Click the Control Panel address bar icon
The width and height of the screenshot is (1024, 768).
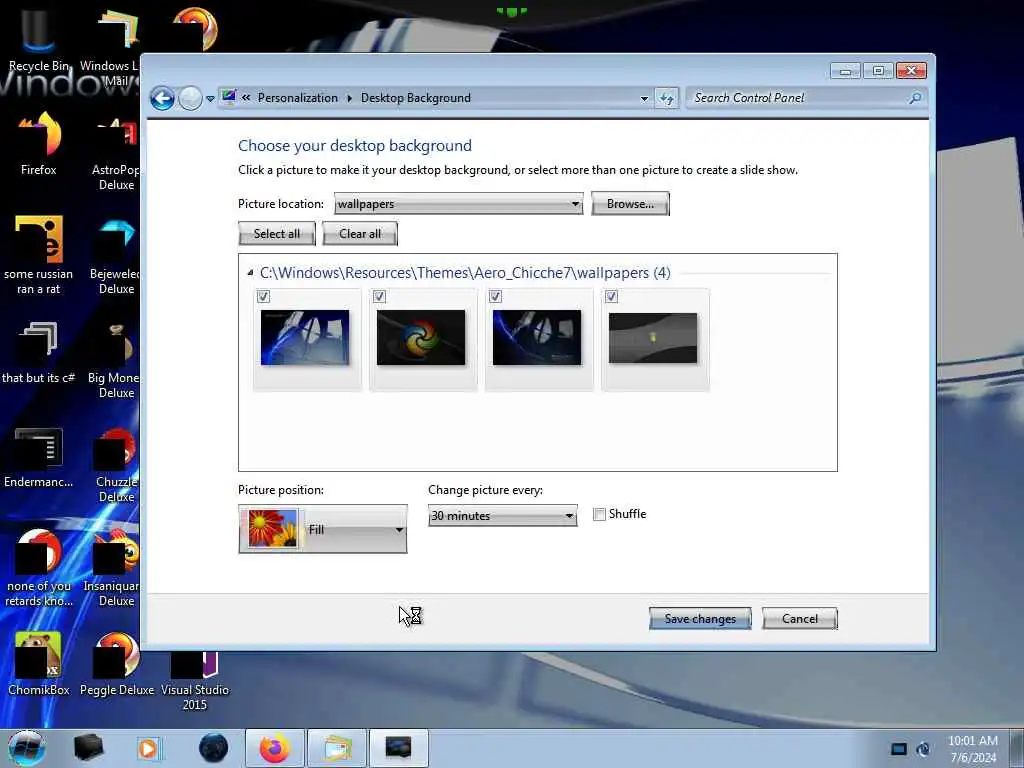pos(229,97)
